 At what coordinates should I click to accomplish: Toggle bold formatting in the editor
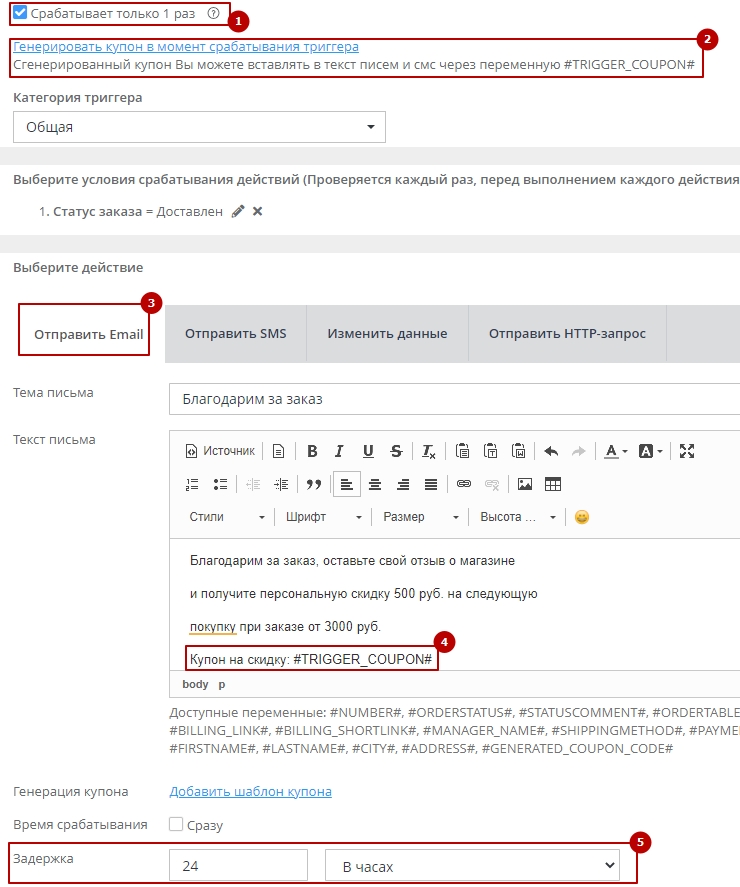click(x=312, y=451)
